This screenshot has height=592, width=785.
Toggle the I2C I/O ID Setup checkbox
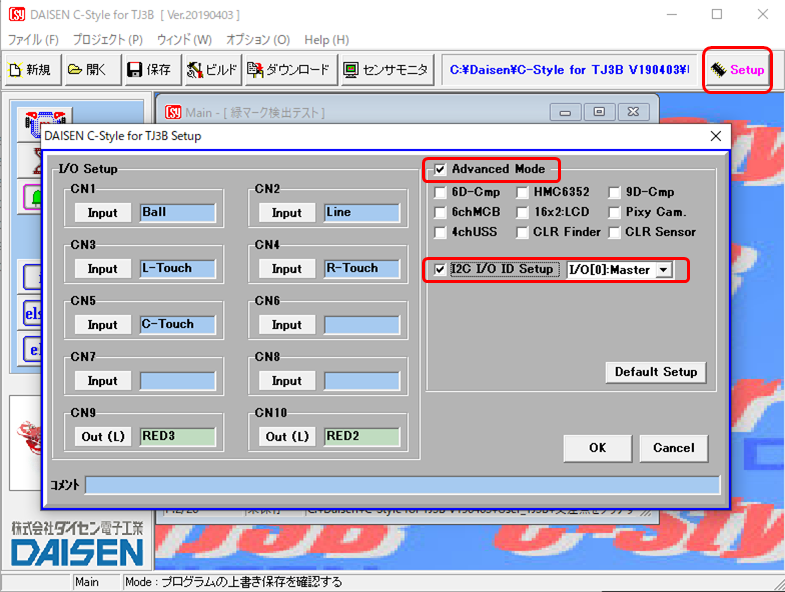click(440, 269)
